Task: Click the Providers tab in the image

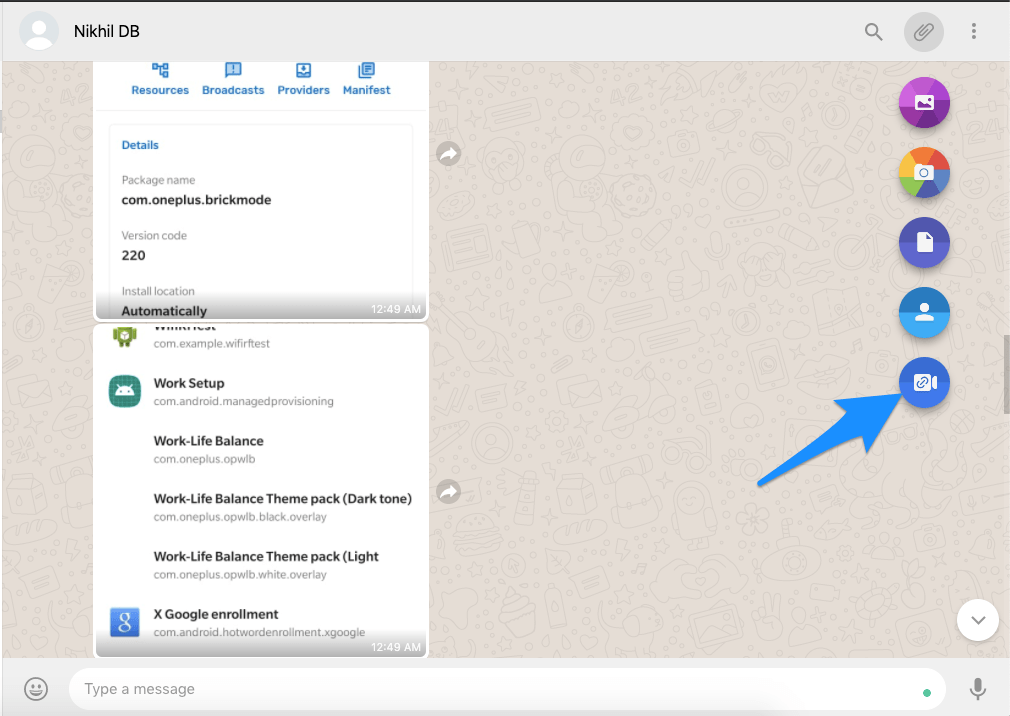Action: click(x=303, y=80)
